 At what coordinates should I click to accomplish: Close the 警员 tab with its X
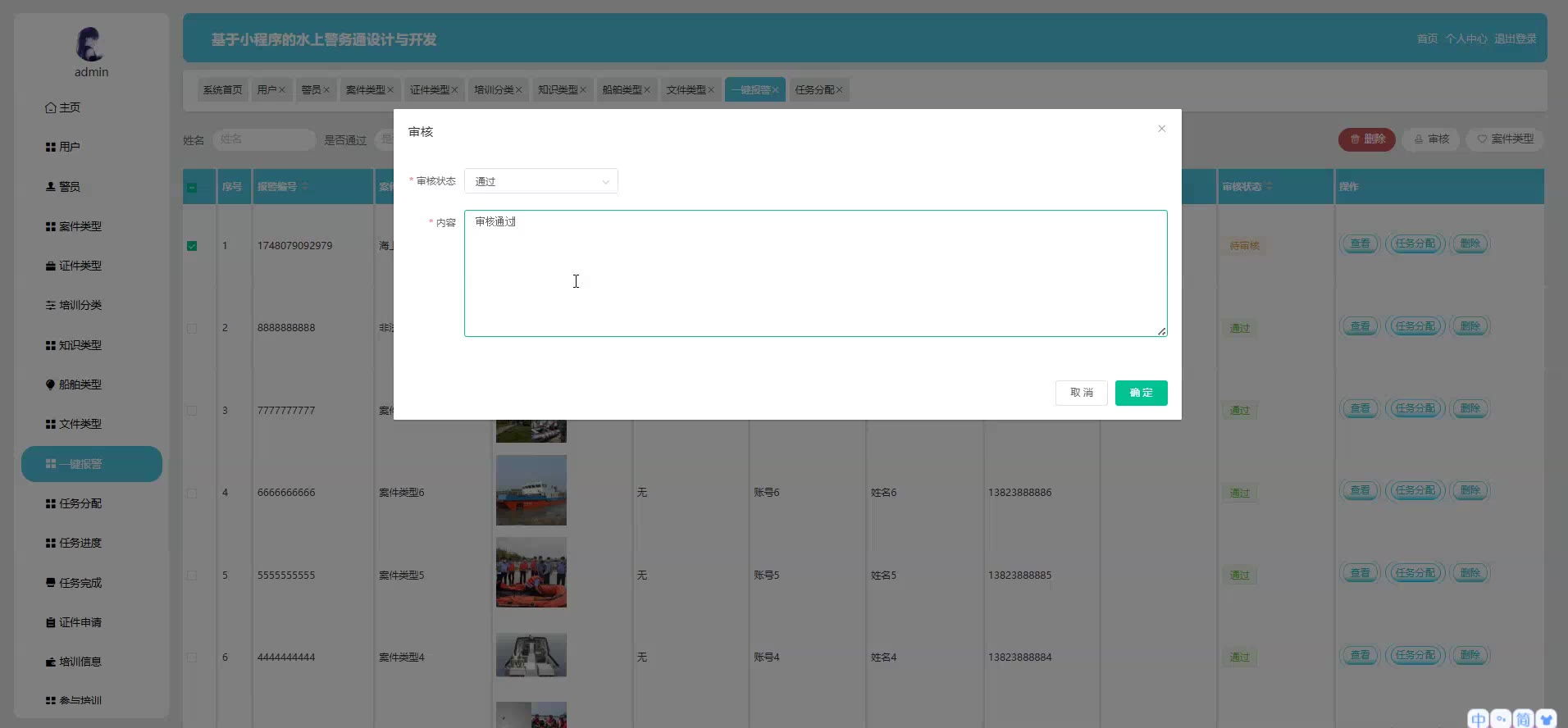326,90
